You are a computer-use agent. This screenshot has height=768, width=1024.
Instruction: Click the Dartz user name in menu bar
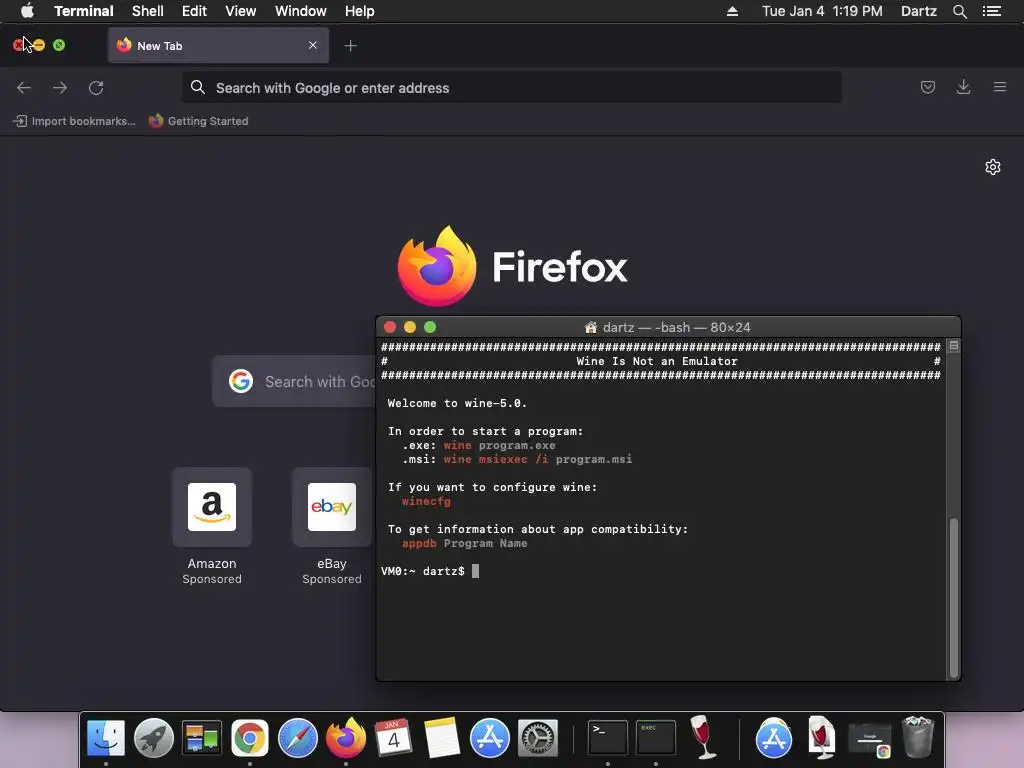(918, 11)
